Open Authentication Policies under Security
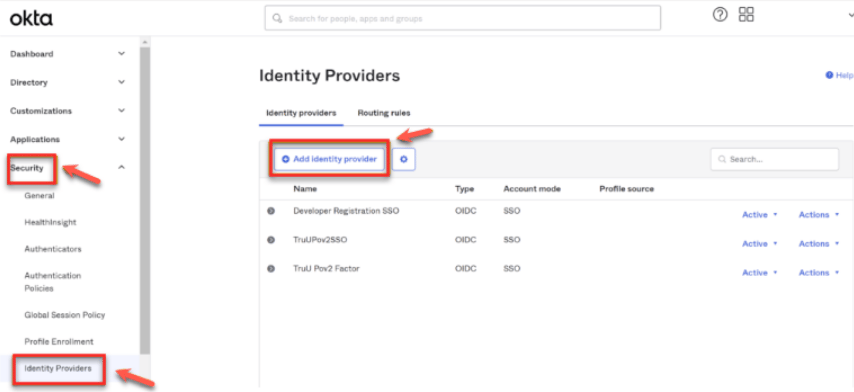 click(x=53, y=282)
